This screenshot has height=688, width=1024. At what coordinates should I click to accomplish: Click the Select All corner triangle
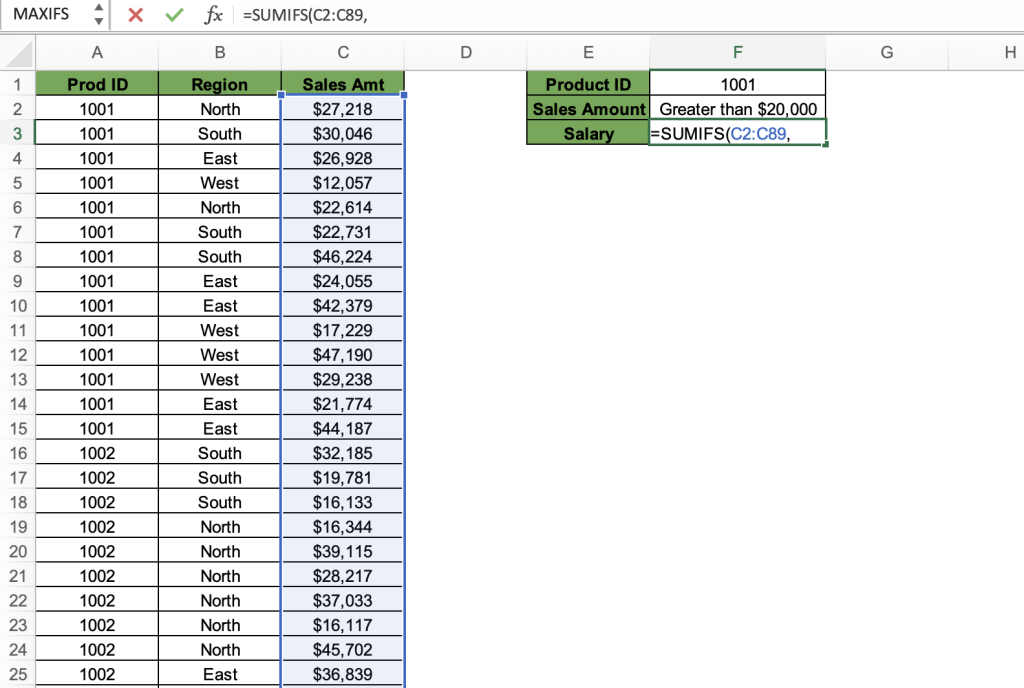click(x=18, y=53)
